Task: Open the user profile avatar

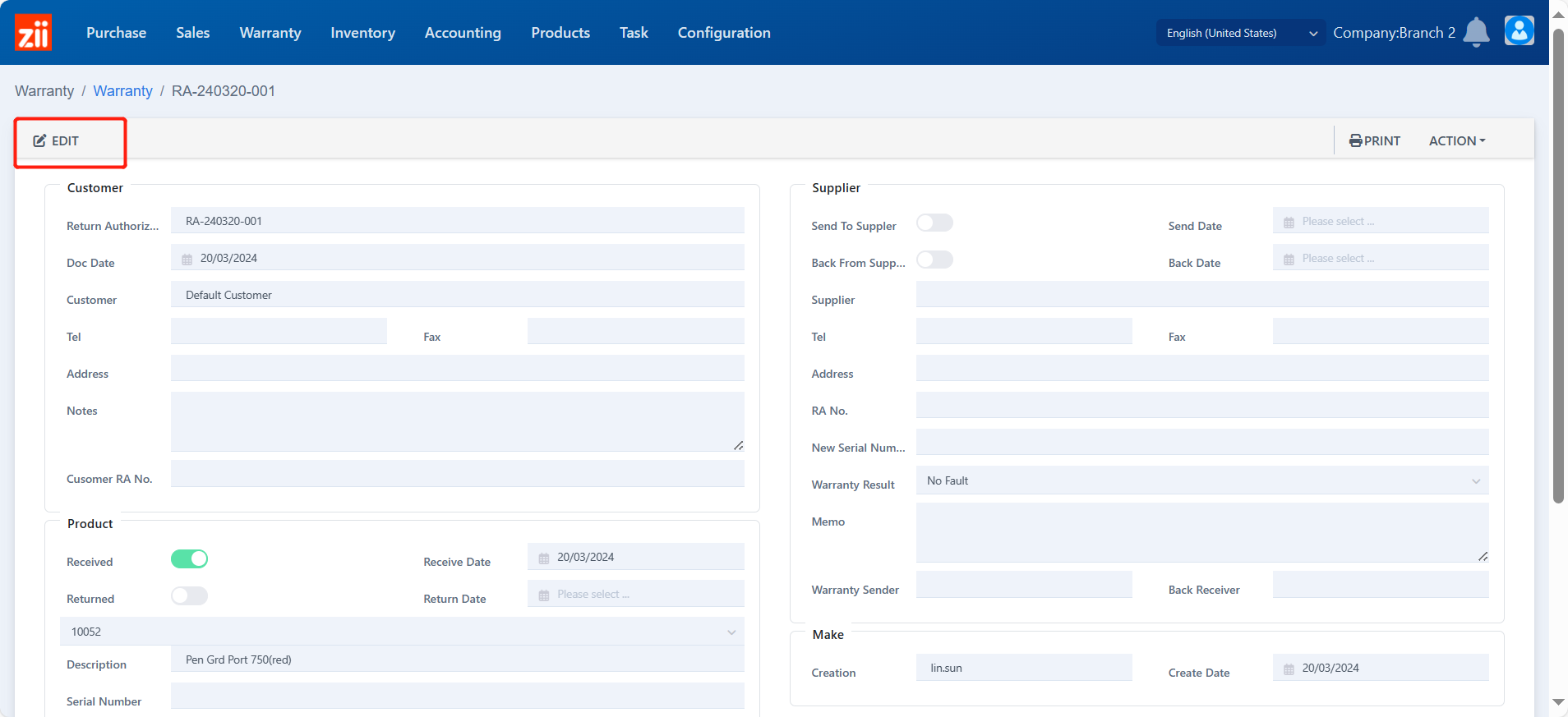Action: [1519, 31]
